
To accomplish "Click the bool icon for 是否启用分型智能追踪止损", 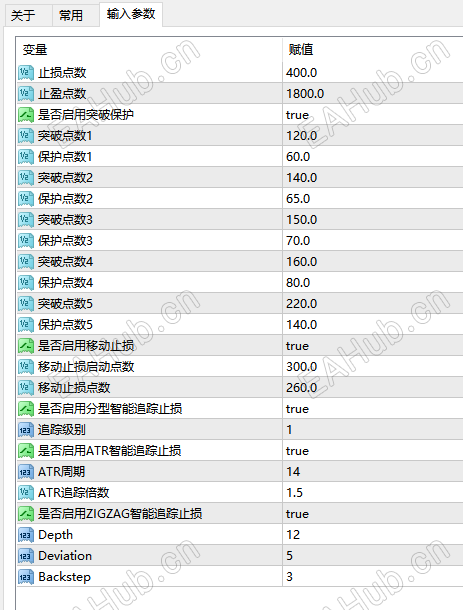I will click(26, 409).
